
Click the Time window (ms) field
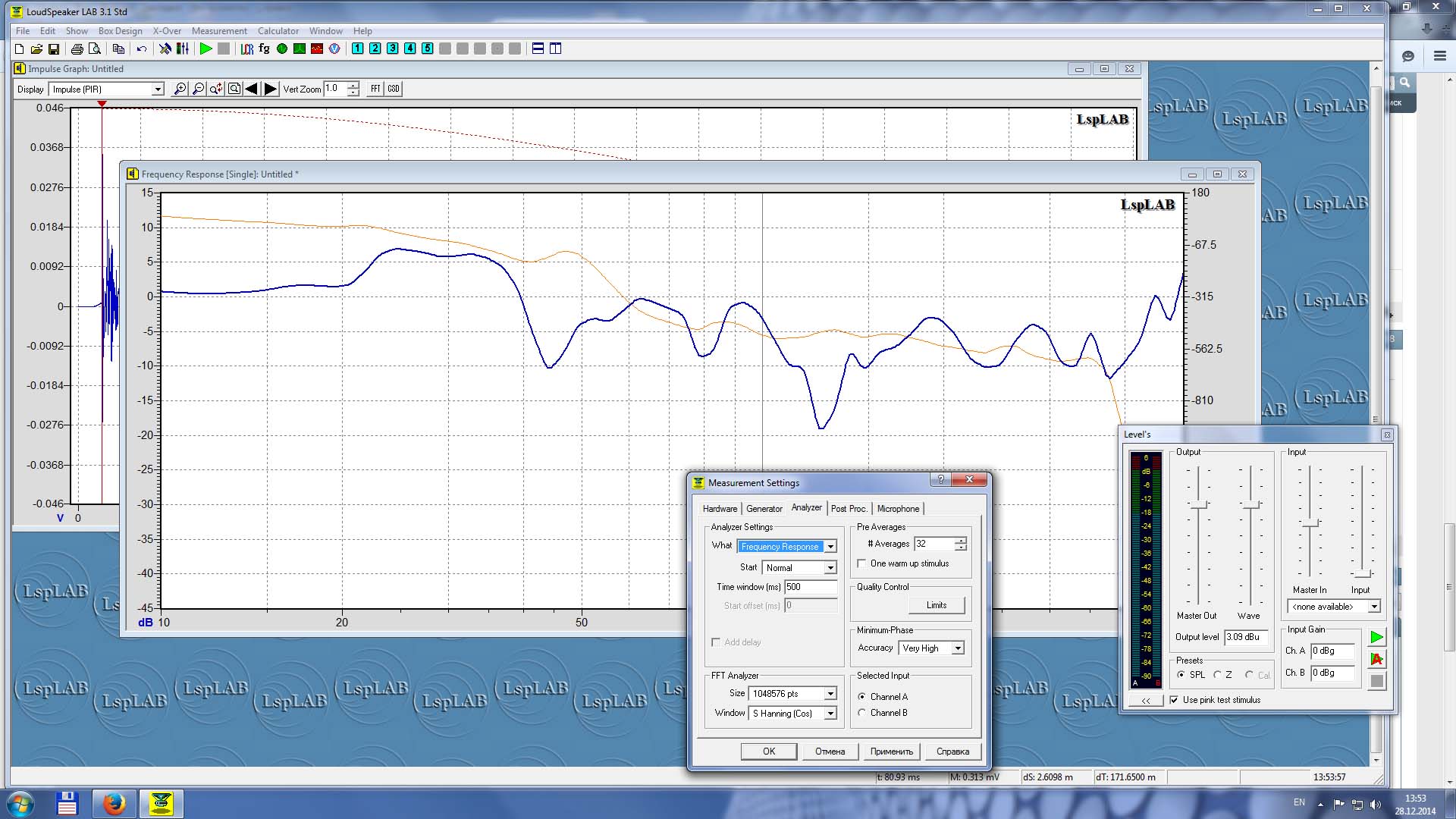click(x=811, y=587)
